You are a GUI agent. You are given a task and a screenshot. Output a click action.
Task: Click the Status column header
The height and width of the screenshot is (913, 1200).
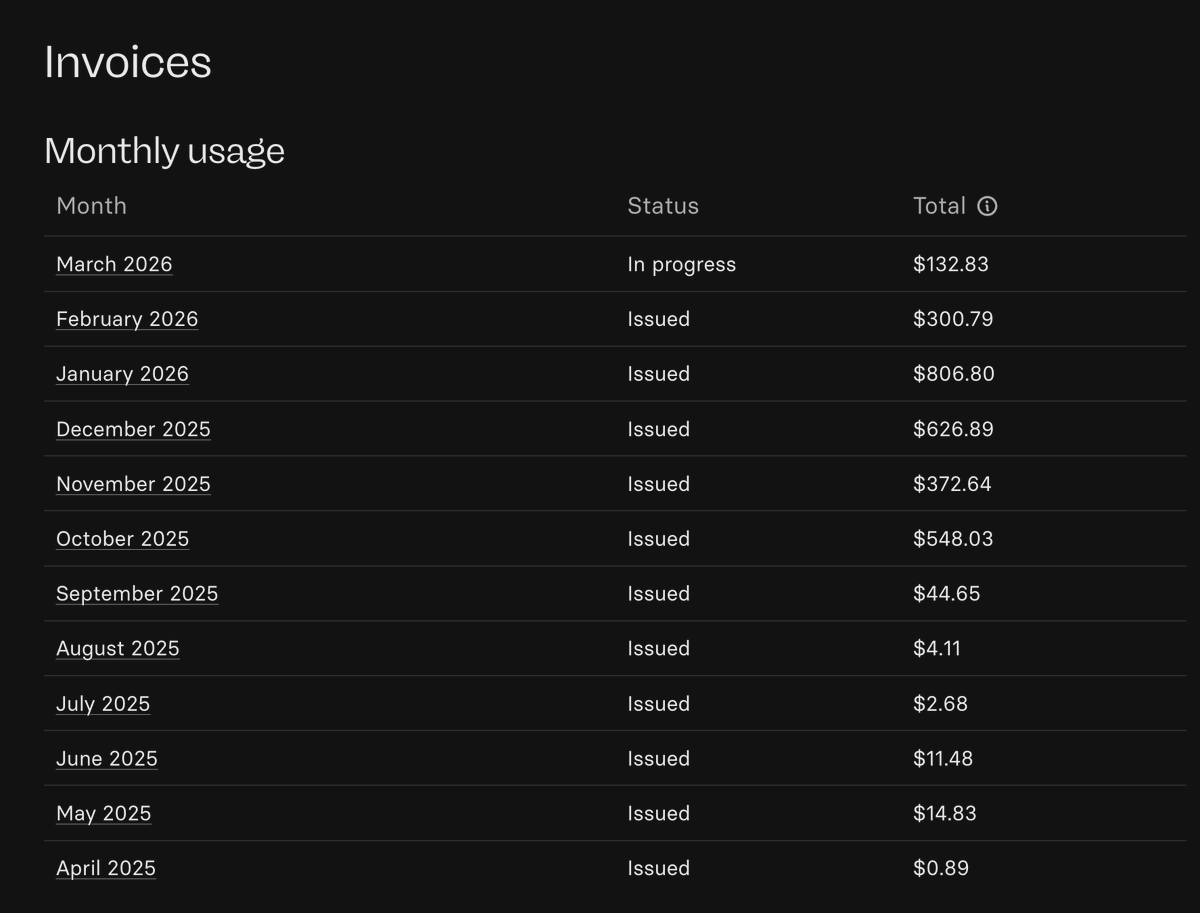coord(663,206)
